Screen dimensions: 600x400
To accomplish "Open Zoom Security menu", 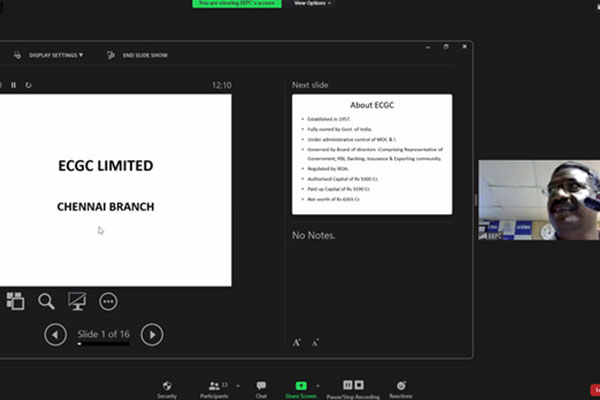I will (167, 389).
